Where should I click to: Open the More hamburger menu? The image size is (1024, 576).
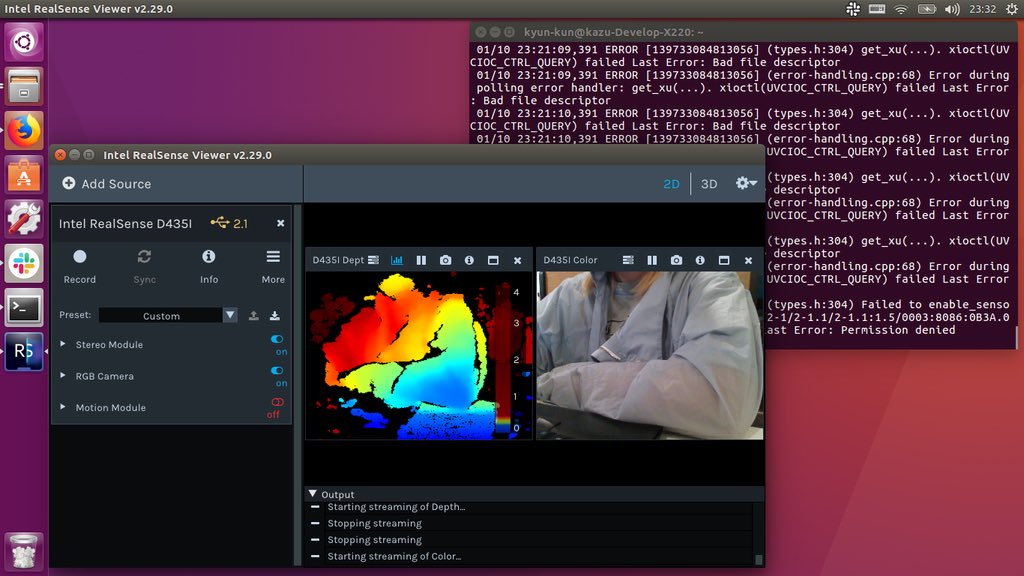tap(273, 266)
